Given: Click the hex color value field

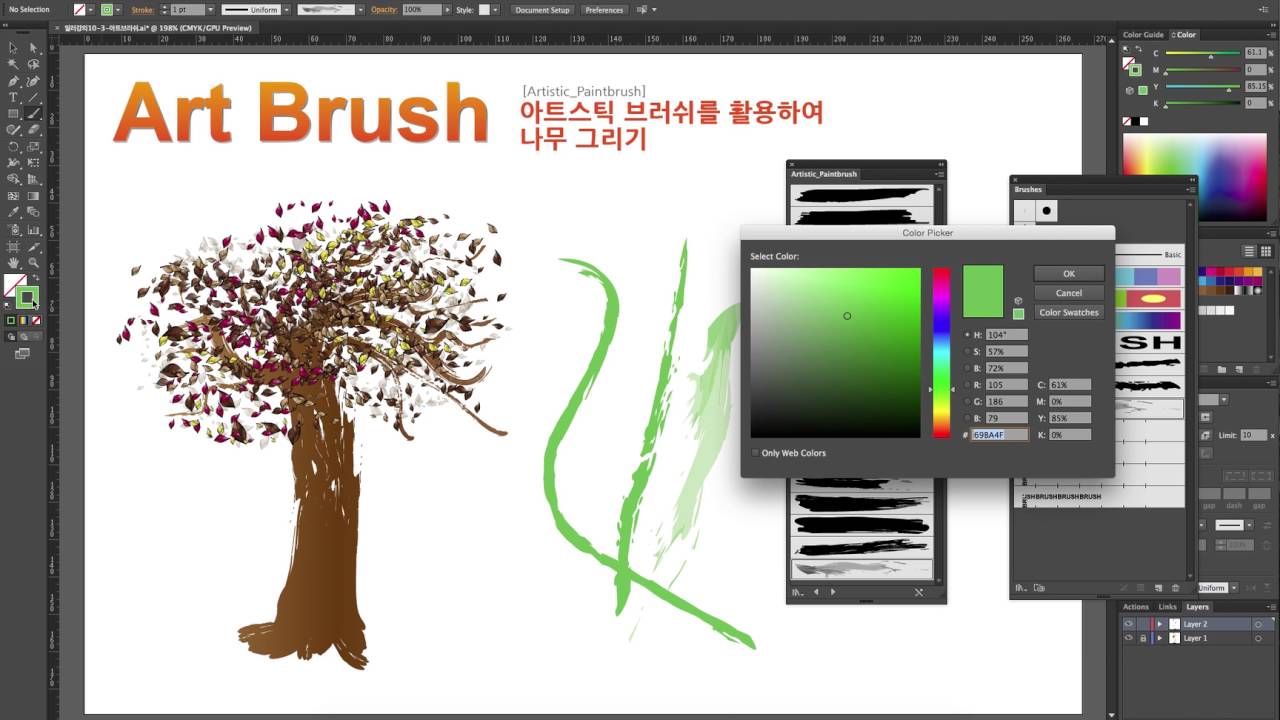Looking at the screenshot, I should 1000,435.
